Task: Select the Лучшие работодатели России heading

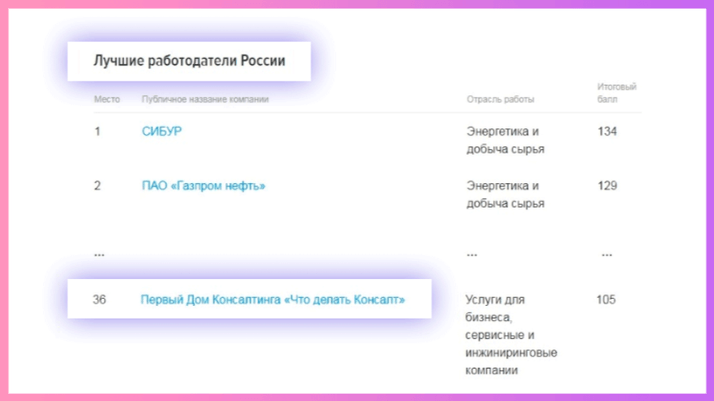Action: point(189,61)
